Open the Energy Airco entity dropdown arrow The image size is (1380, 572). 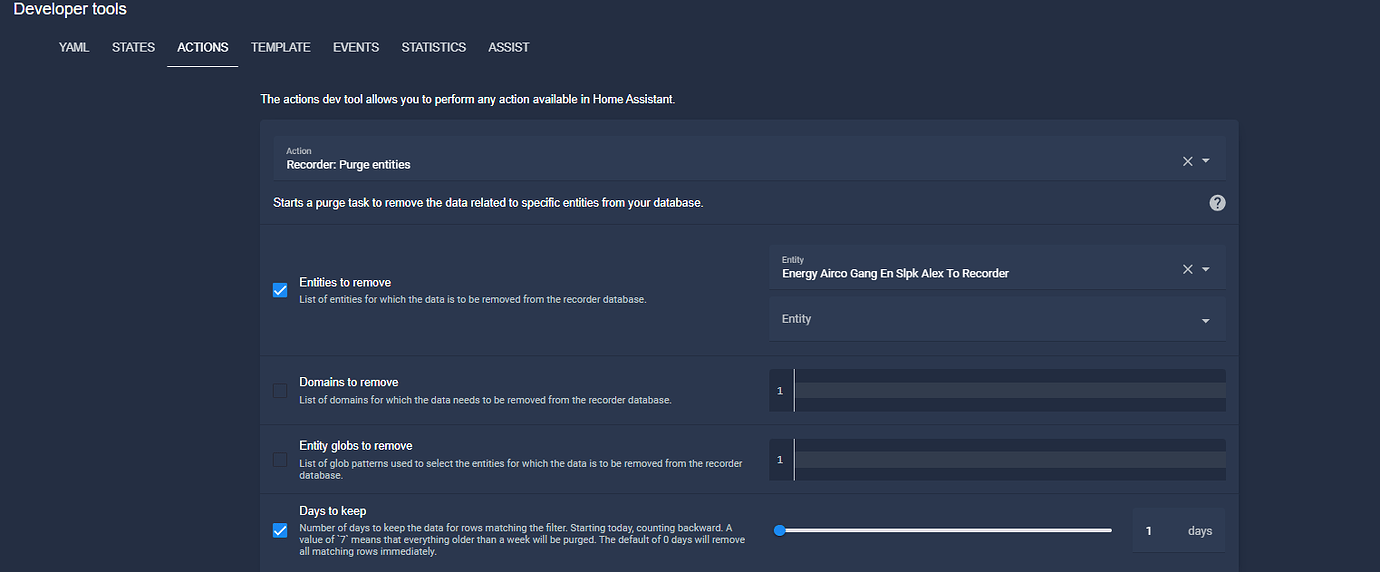tap(1206, 269)
